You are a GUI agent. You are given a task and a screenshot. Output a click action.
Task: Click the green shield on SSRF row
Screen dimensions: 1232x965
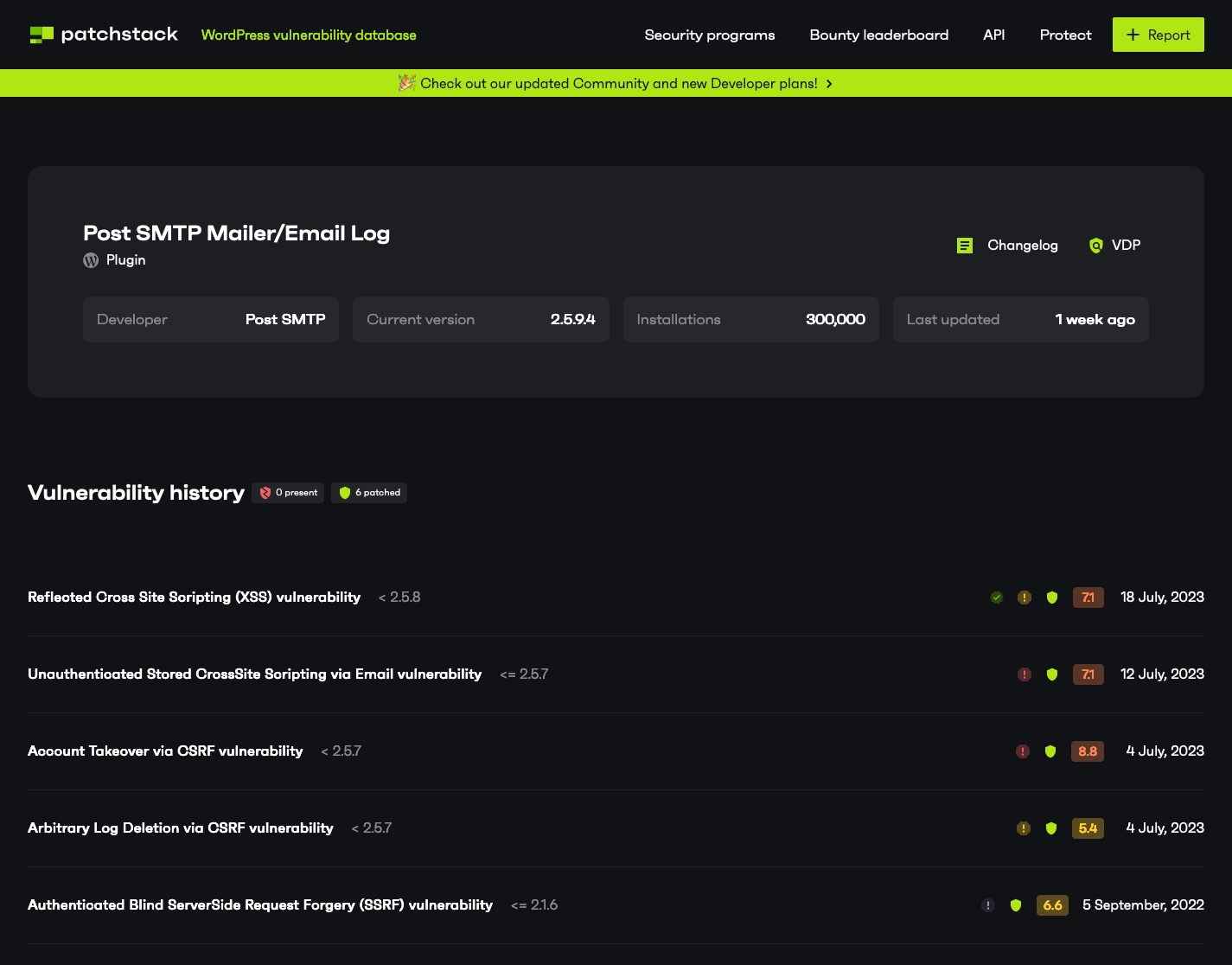[1016, 905]
